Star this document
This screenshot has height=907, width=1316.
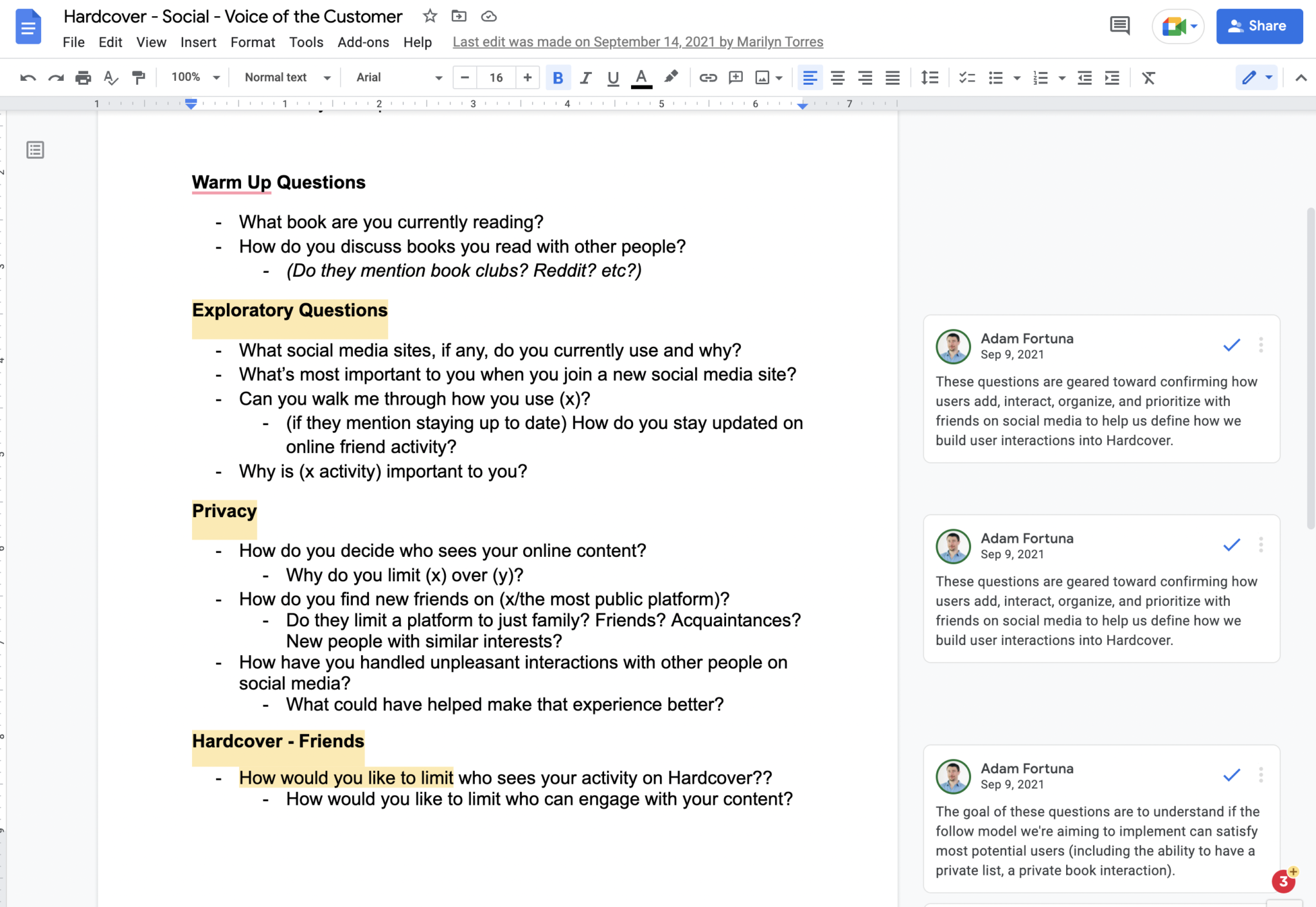(x=430, y=16)
